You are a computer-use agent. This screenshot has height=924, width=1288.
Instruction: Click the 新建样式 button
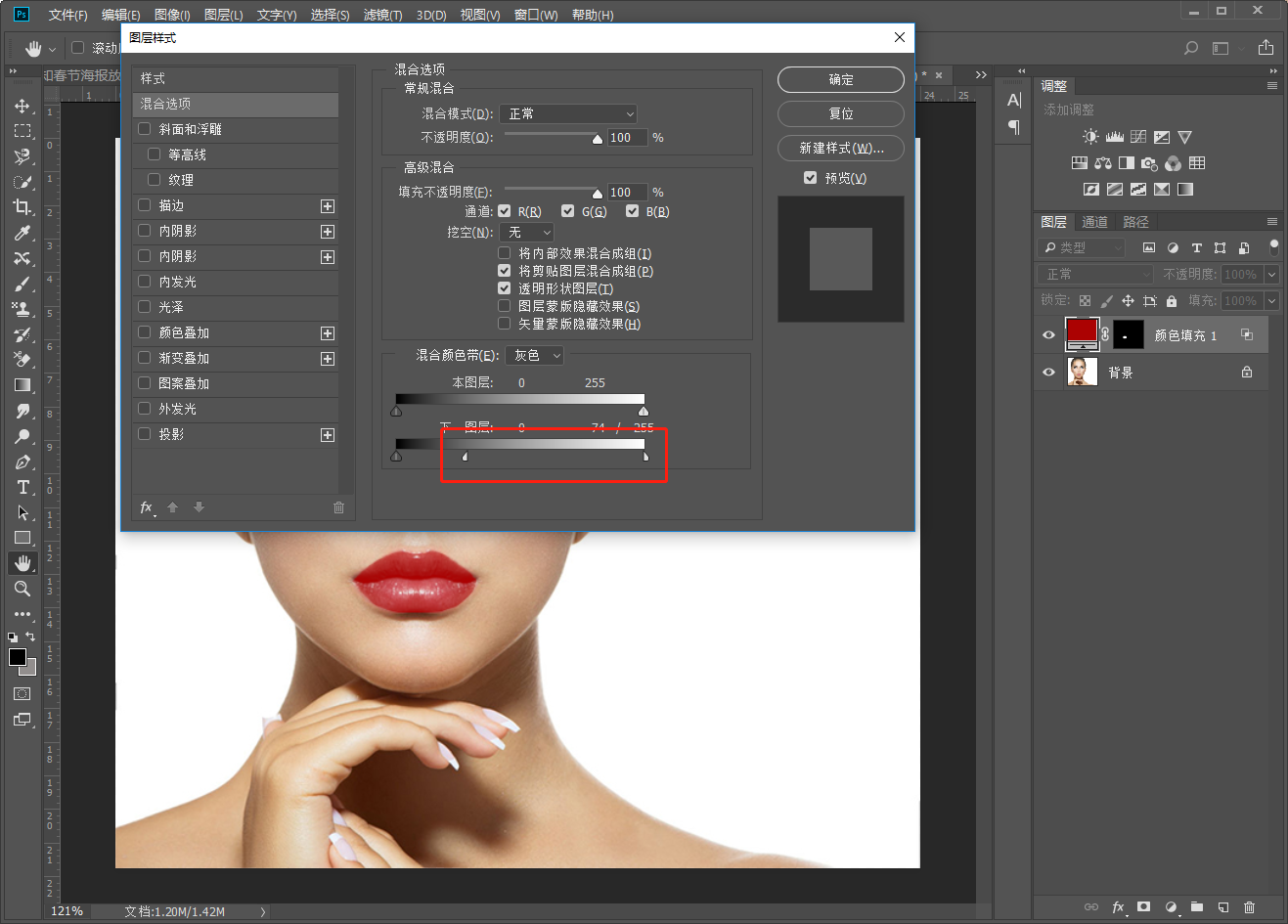[x=840, y=149]
